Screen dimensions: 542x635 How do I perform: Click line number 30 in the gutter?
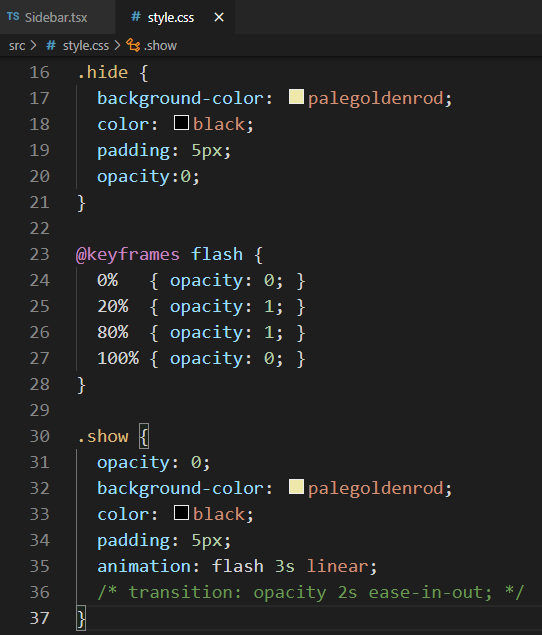click(40, 437)
